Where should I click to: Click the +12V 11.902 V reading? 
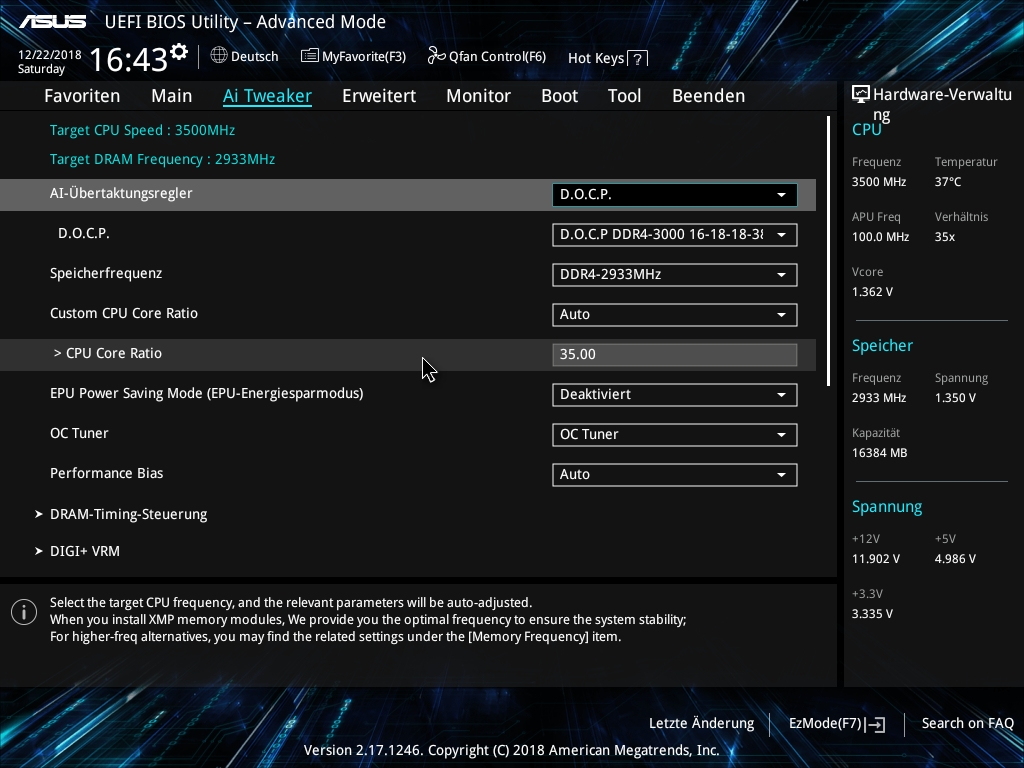[x=875, y=559]
